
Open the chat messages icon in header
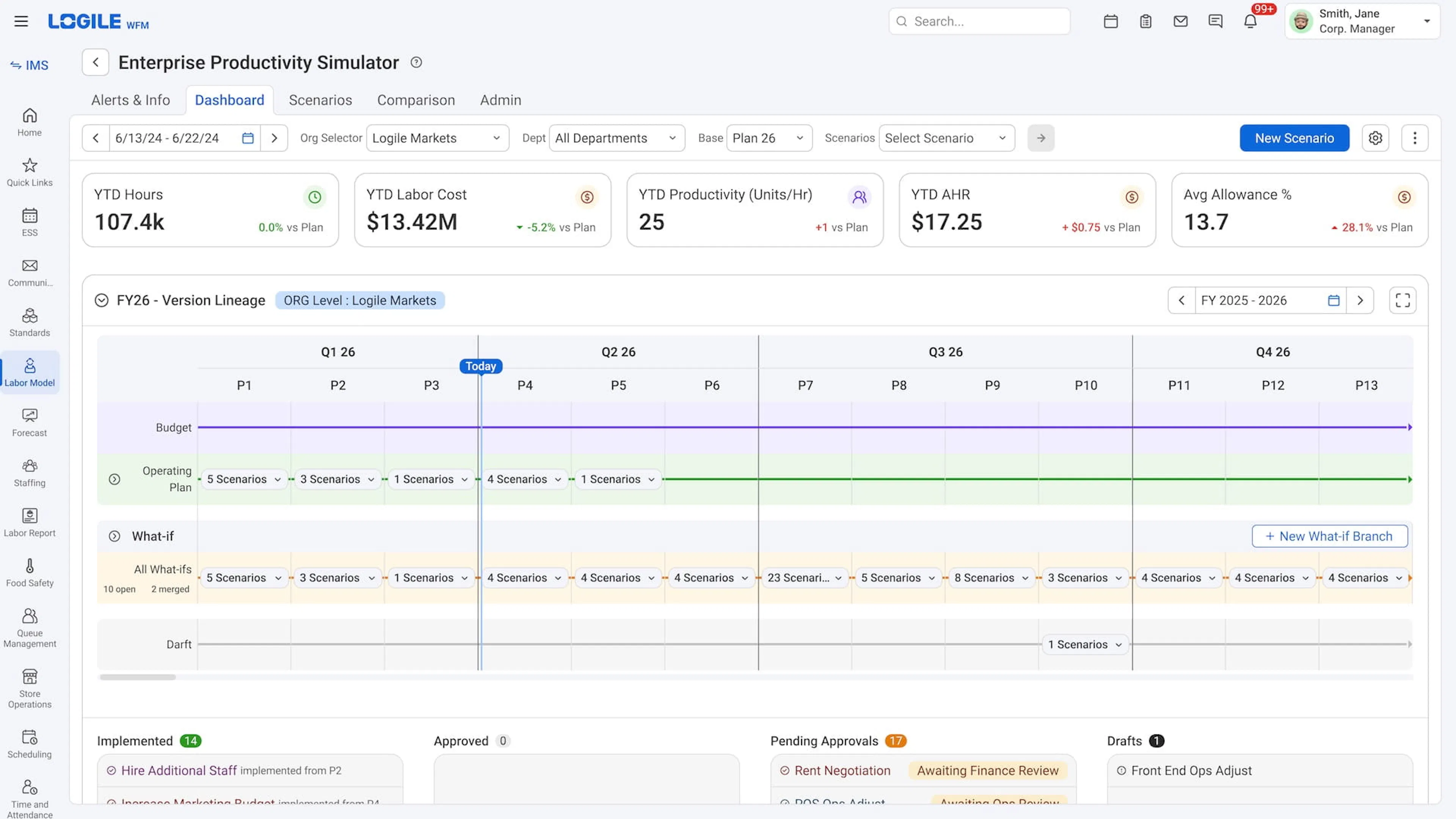click(x=1215, y=22)
